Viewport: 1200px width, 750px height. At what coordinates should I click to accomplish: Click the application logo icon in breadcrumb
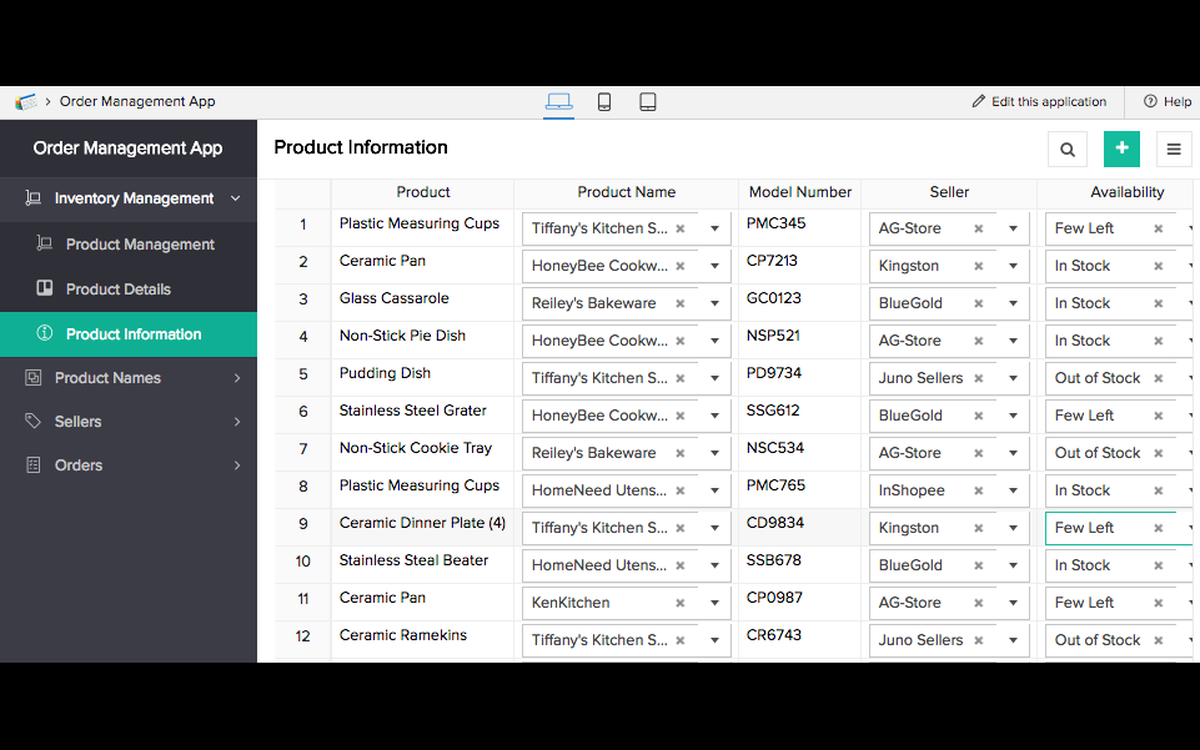[x=26, y=101]
